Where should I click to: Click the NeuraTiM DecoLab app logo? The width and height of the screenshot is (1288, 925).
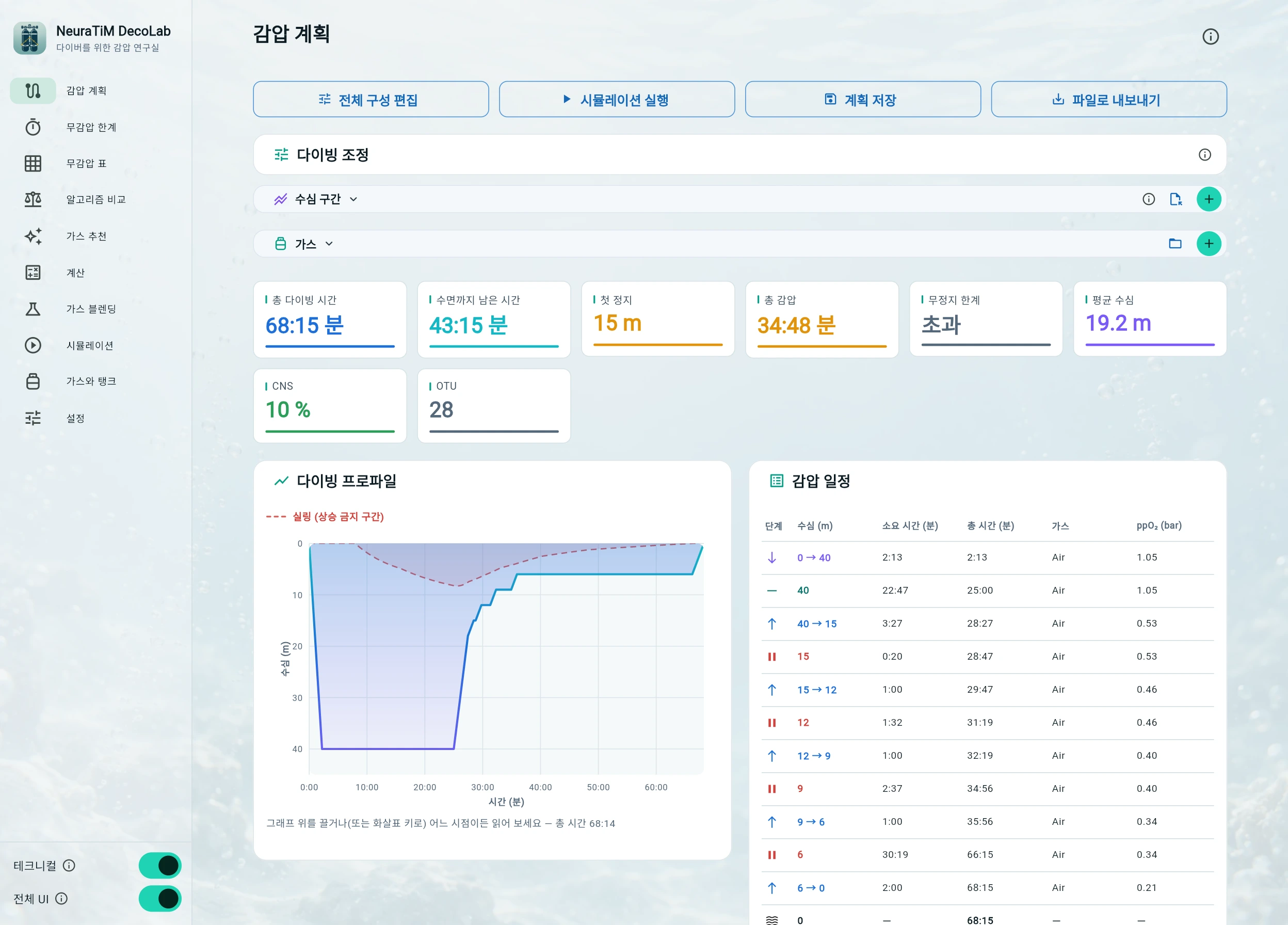click(29, 38)
